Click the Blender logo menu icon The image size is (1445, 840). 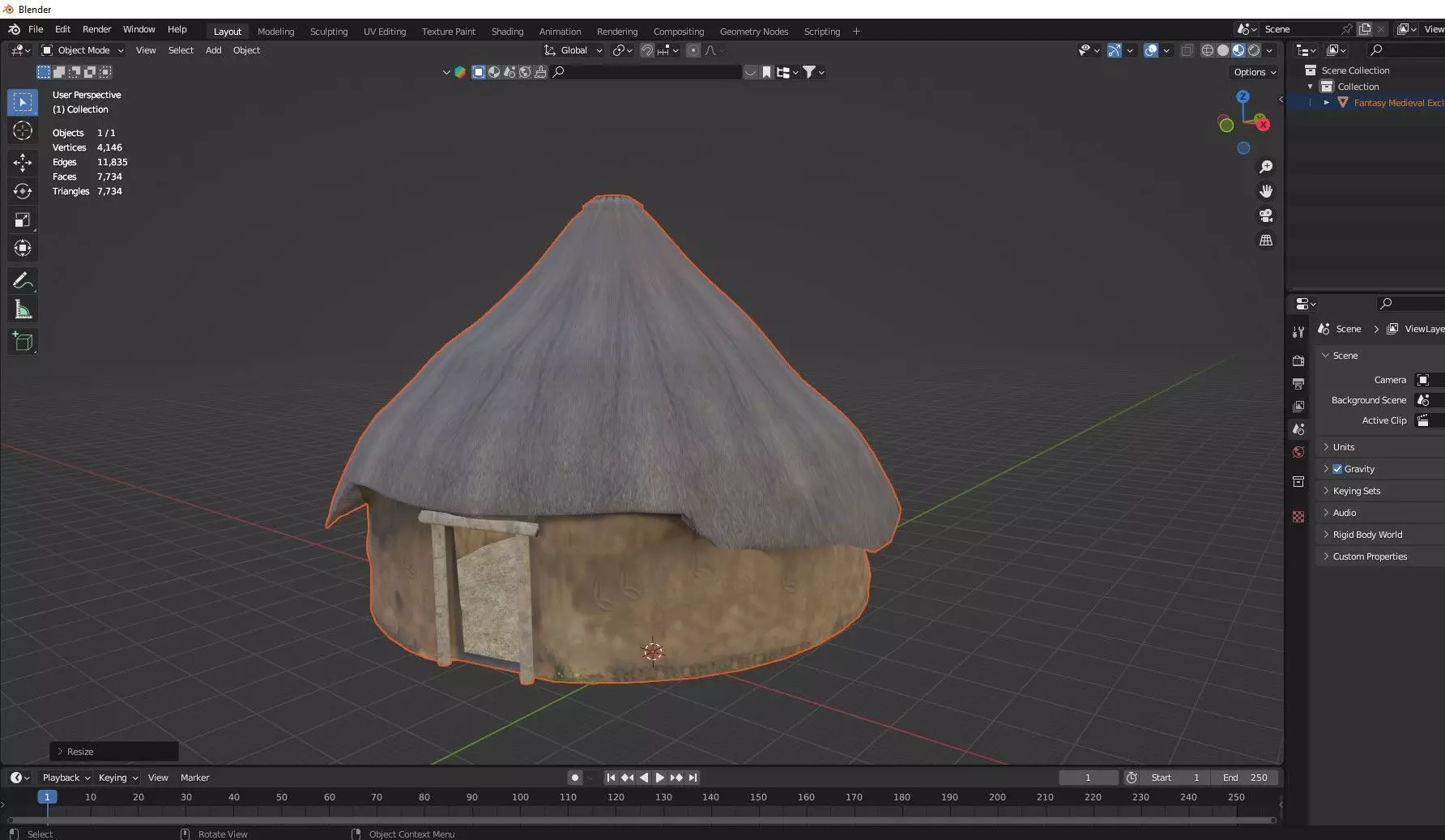click(x=14, y=29)
